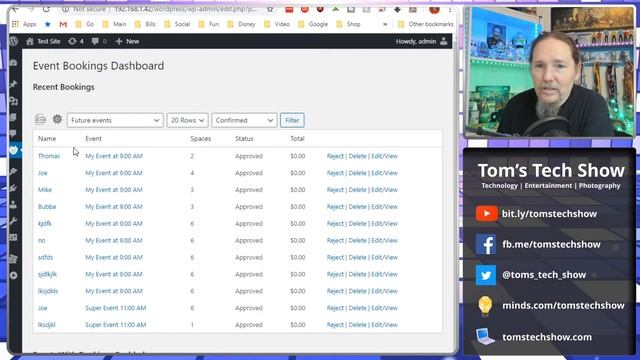Click the Name column header

point(47,138)
